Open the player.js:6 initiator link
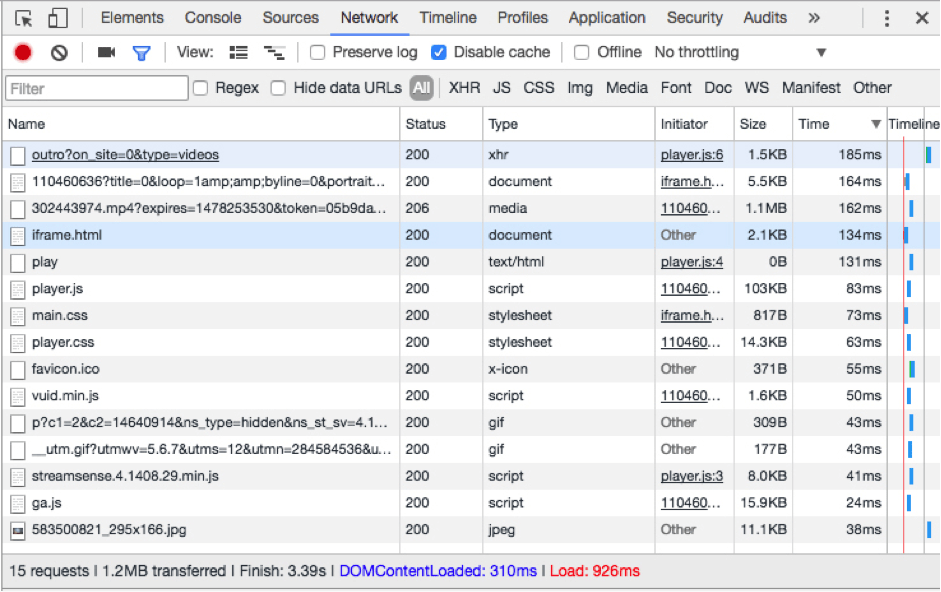Screen dimensions: 941x592 pyautogui.click(x=691, y=155)
